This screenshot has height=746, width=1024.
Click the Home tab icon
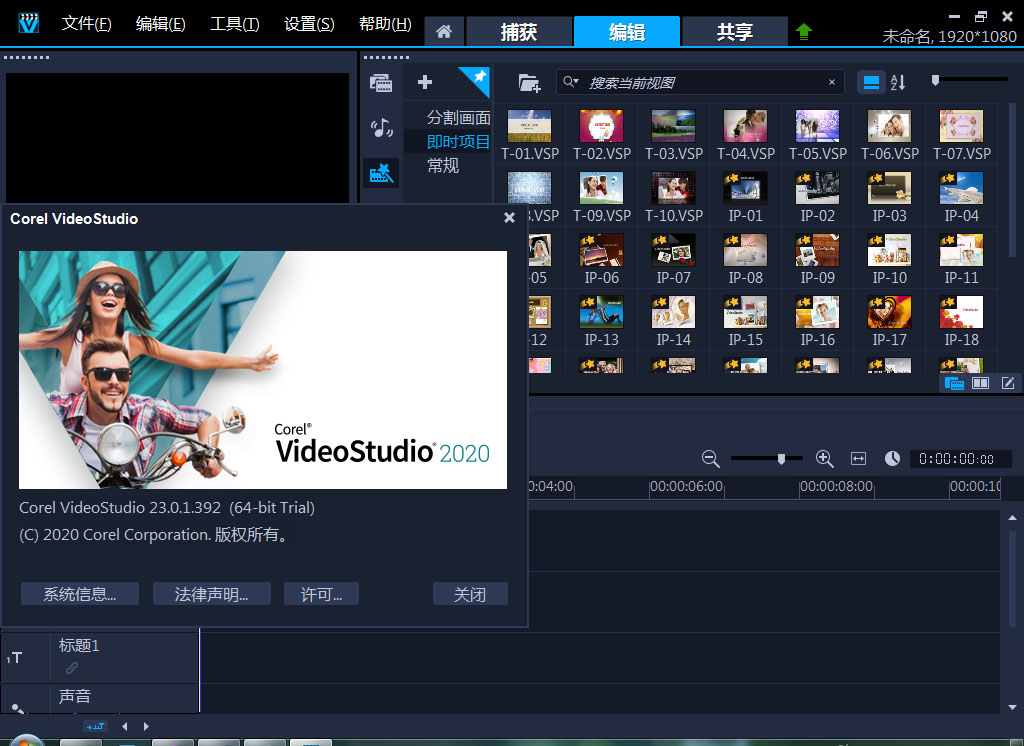(x=444, y=31)
